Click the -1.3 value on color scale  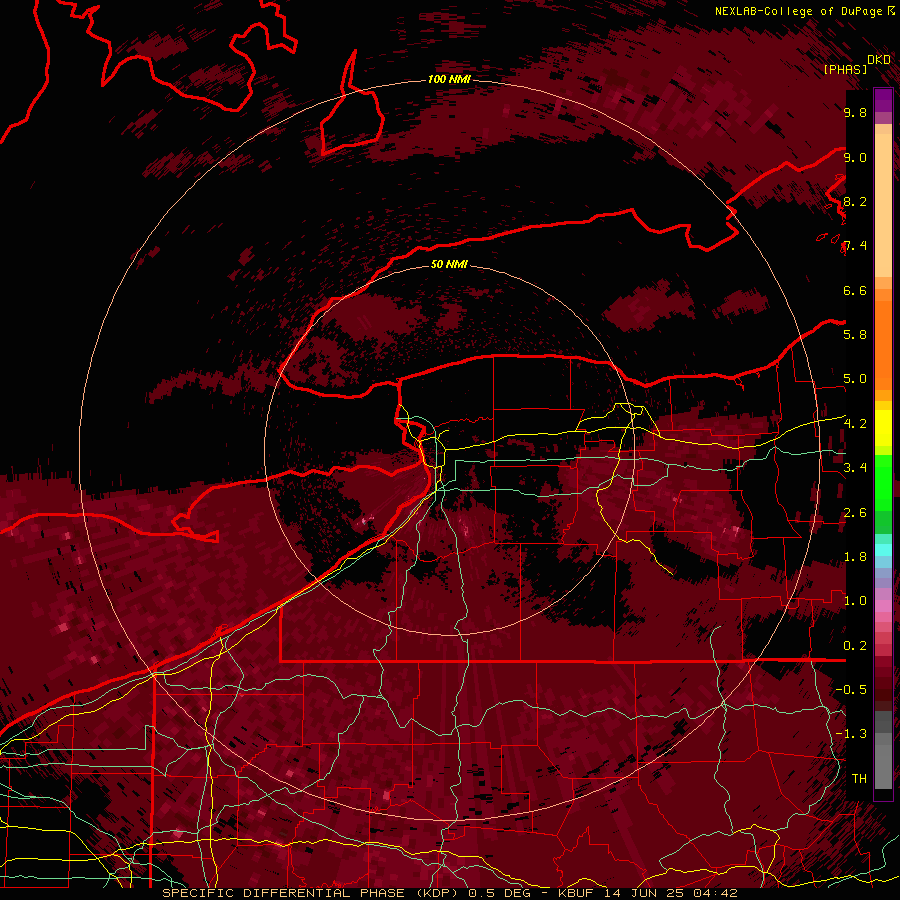851,735
